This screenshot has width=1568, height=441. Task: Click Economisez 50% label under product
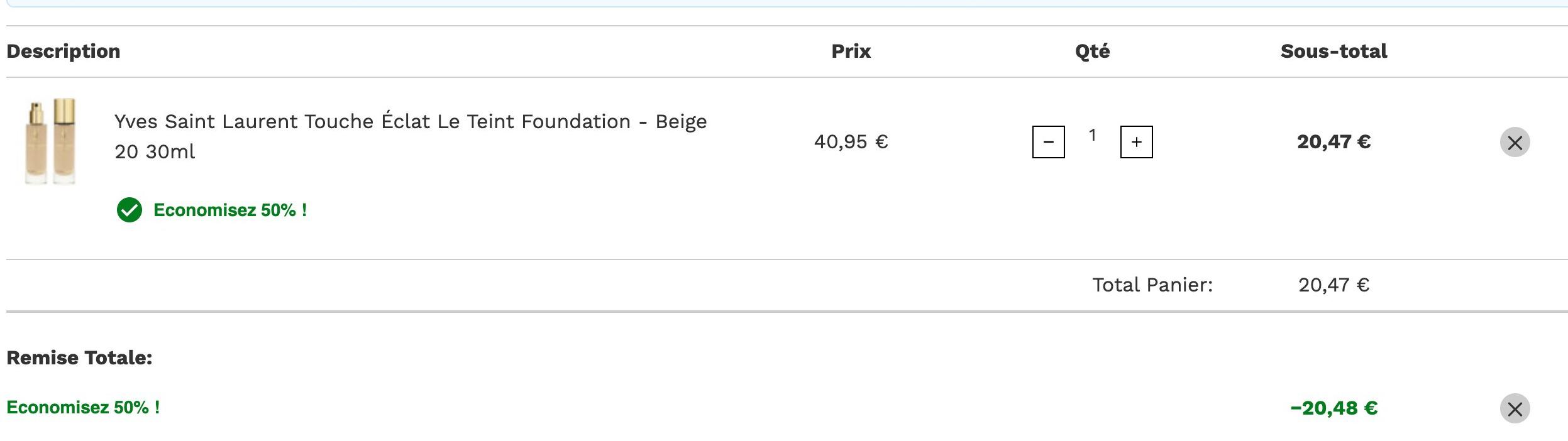point(230,210)
